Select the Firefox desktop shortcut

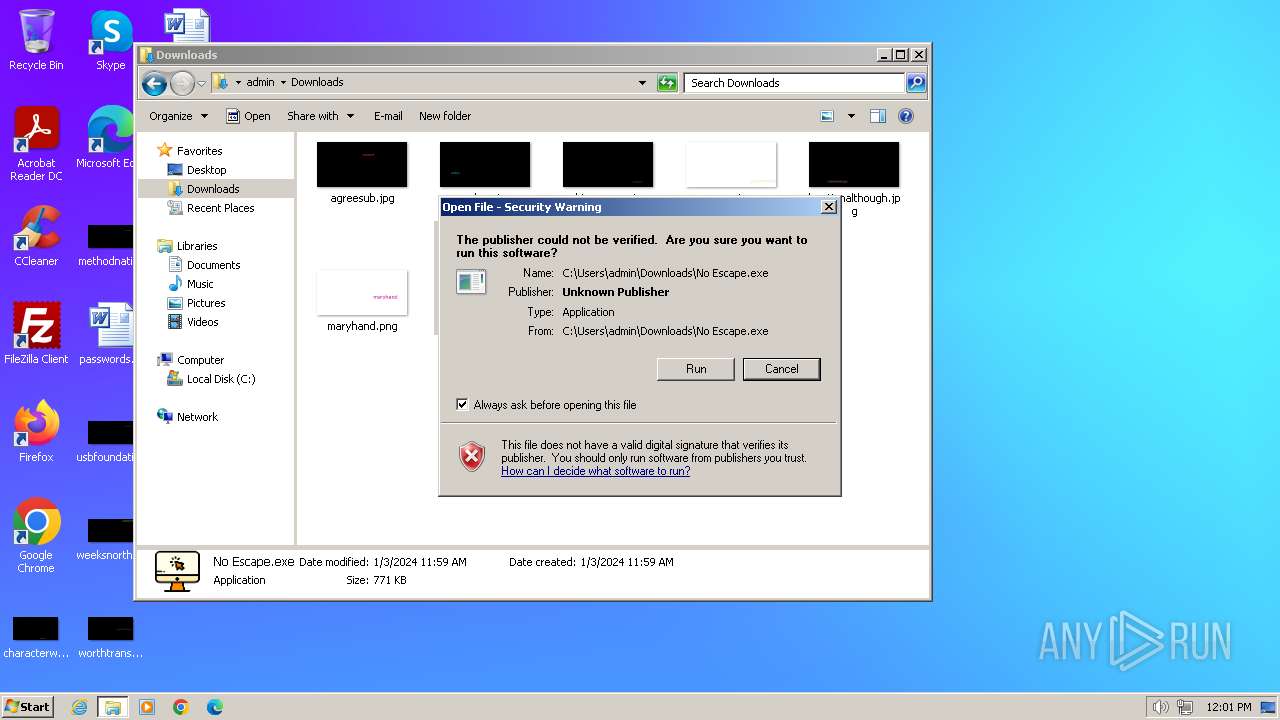pyautogui.click(x=36, y=432)
